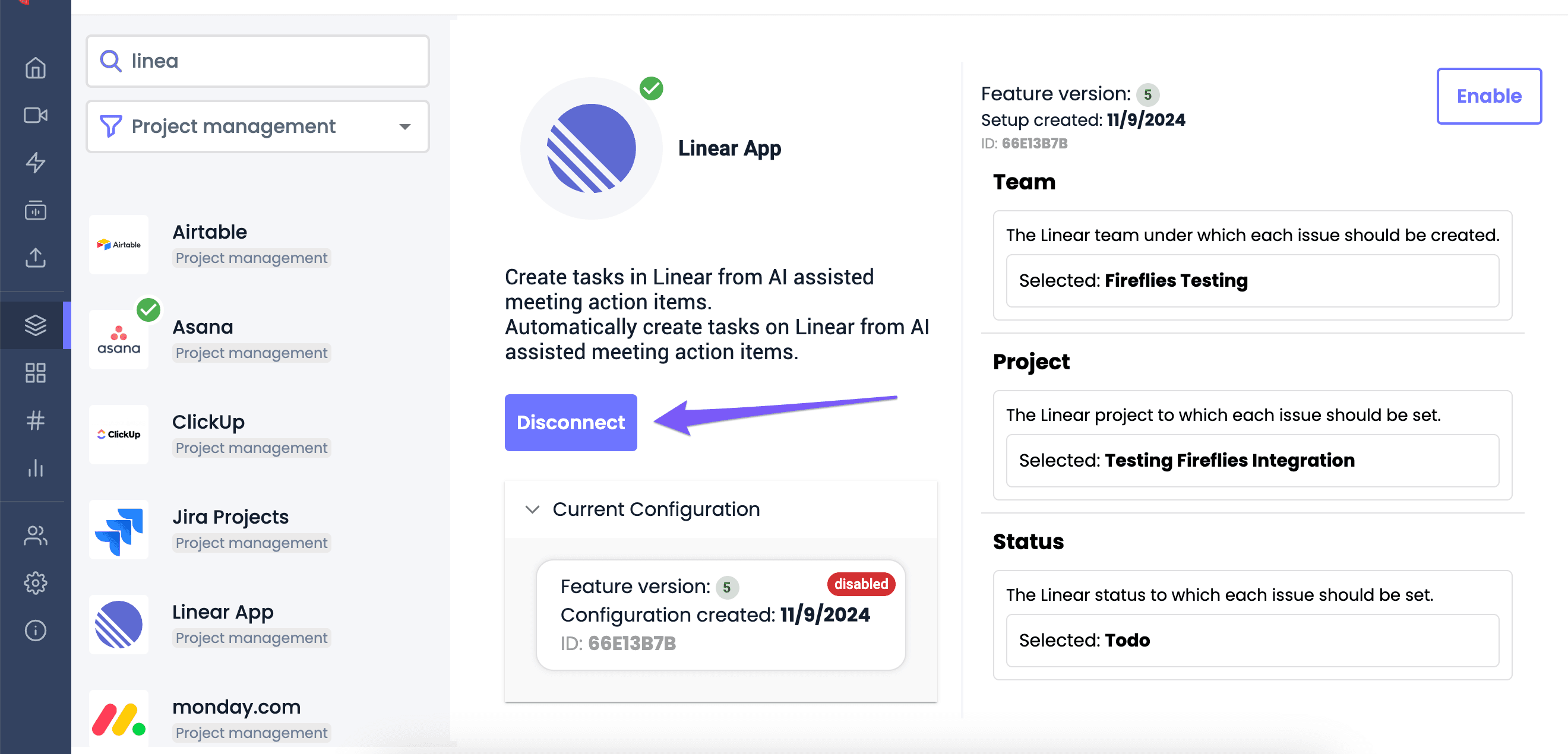Click green checkmark badge on Asana
This screenshot has height=754, width=1568.
pos(148,310)
